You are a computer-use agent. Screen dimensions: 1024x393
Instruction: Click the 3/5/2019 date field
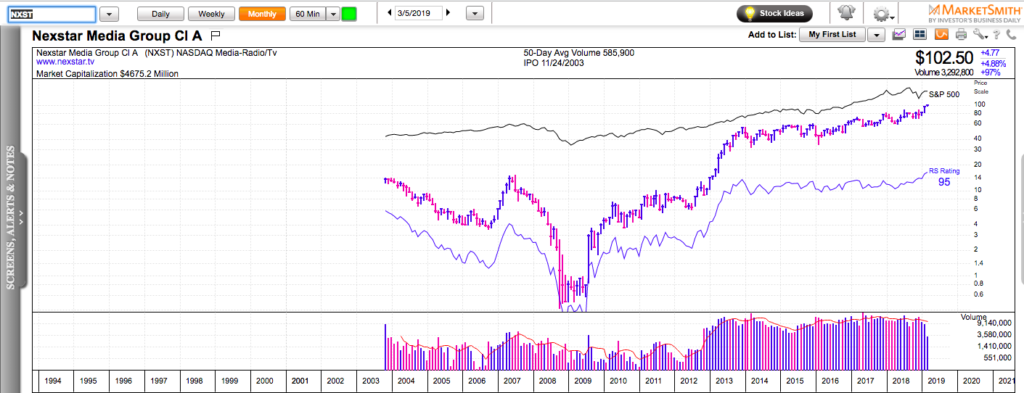tap(419, 13)
